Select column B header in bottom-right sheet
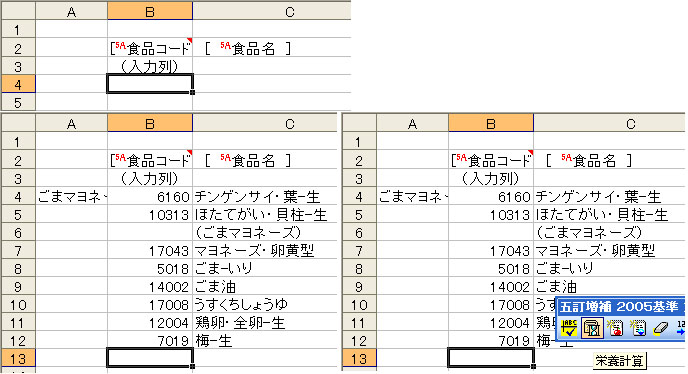688x374 pixels. pos(491,123)
